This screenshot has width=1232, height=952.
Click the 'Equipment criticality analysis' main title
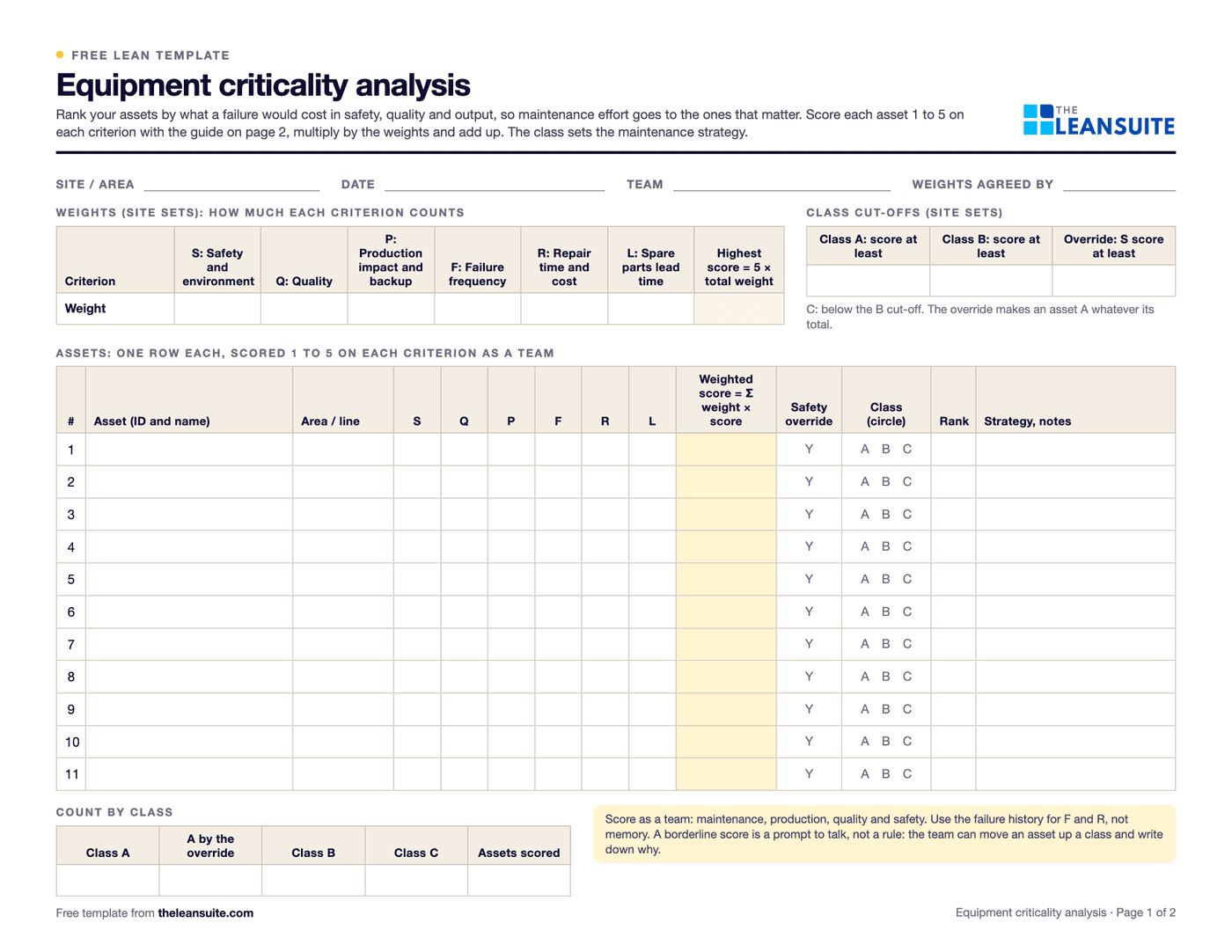[x=263, y=85]
